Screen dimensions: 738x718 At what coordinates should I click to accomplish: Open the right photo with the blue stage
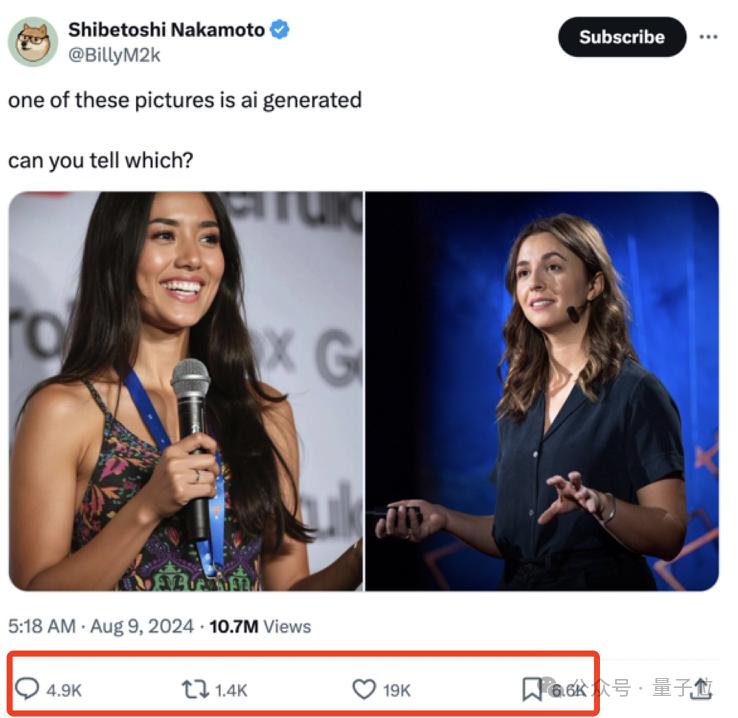tap(542, 391)
